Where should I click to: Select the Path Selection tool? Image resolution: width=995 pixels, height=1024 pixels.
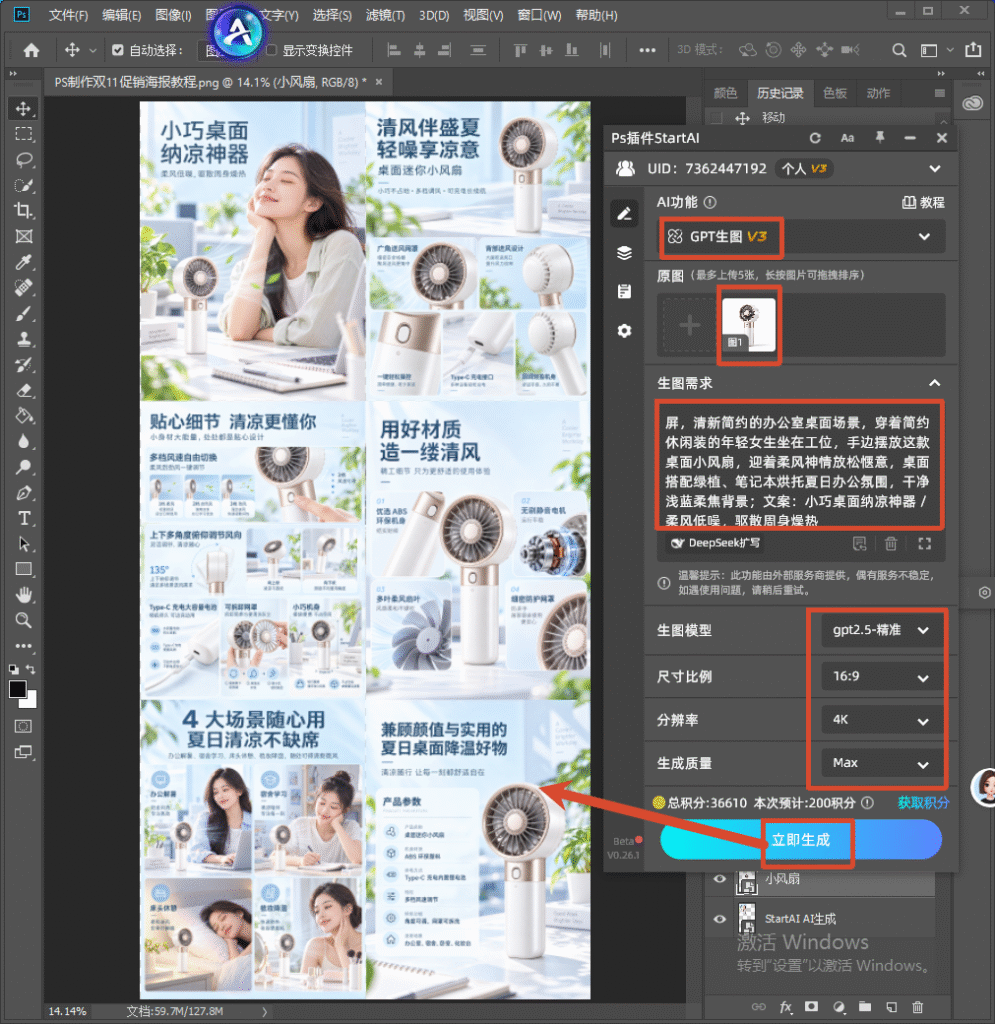point(24,543)
